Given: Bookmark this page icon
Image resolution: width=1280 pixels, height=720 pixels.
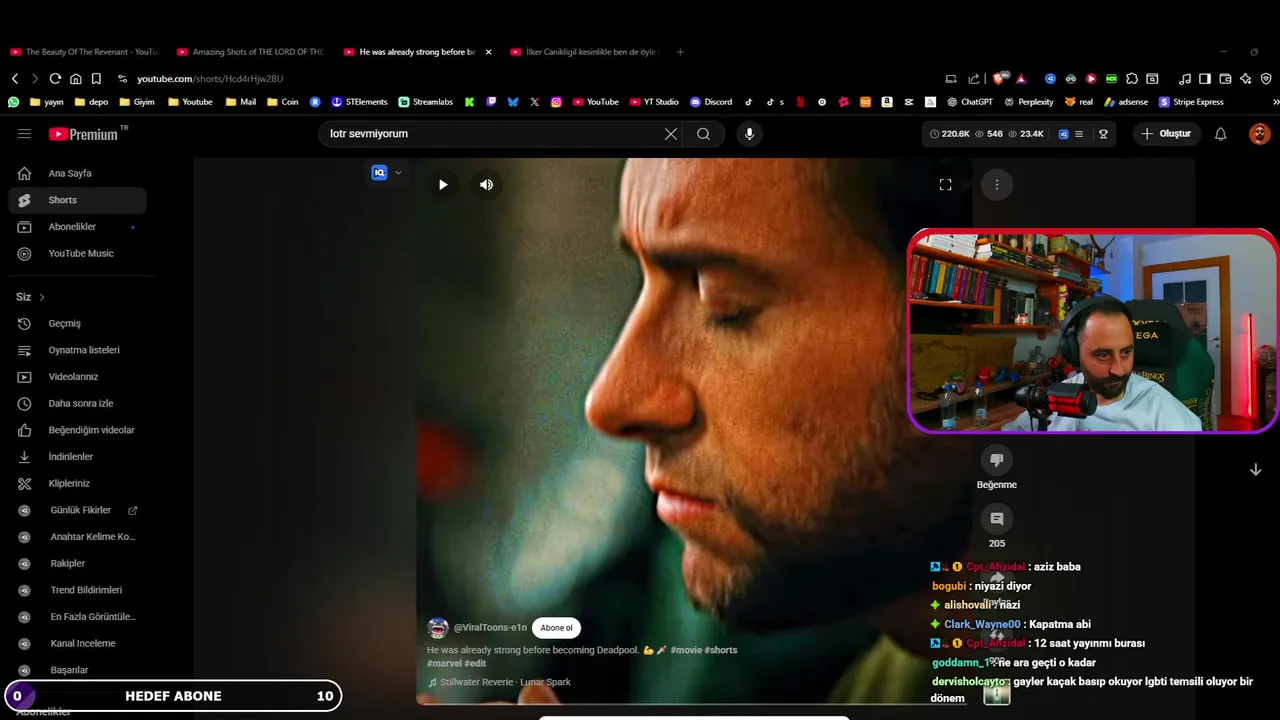Looking at the screenshot, I should click(x=96, y=79).
